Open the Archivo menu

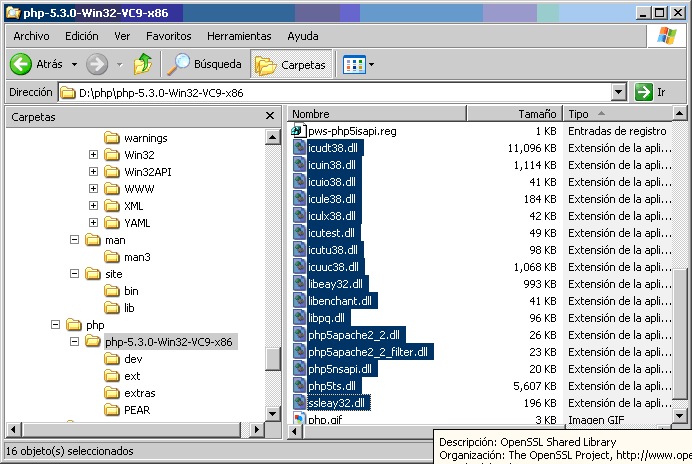(31, 36)
